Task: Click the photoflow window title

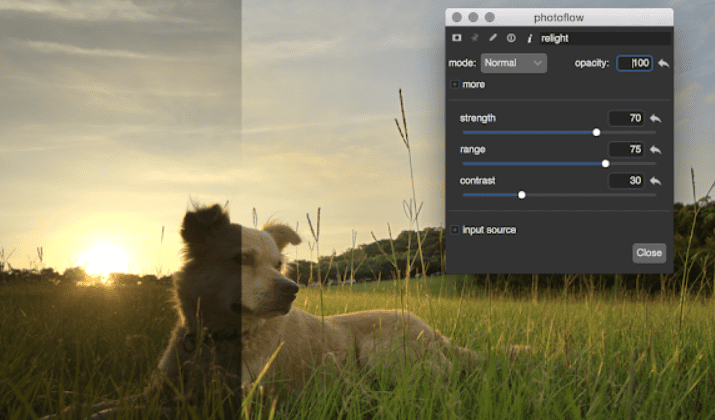Action: point(559,17)
